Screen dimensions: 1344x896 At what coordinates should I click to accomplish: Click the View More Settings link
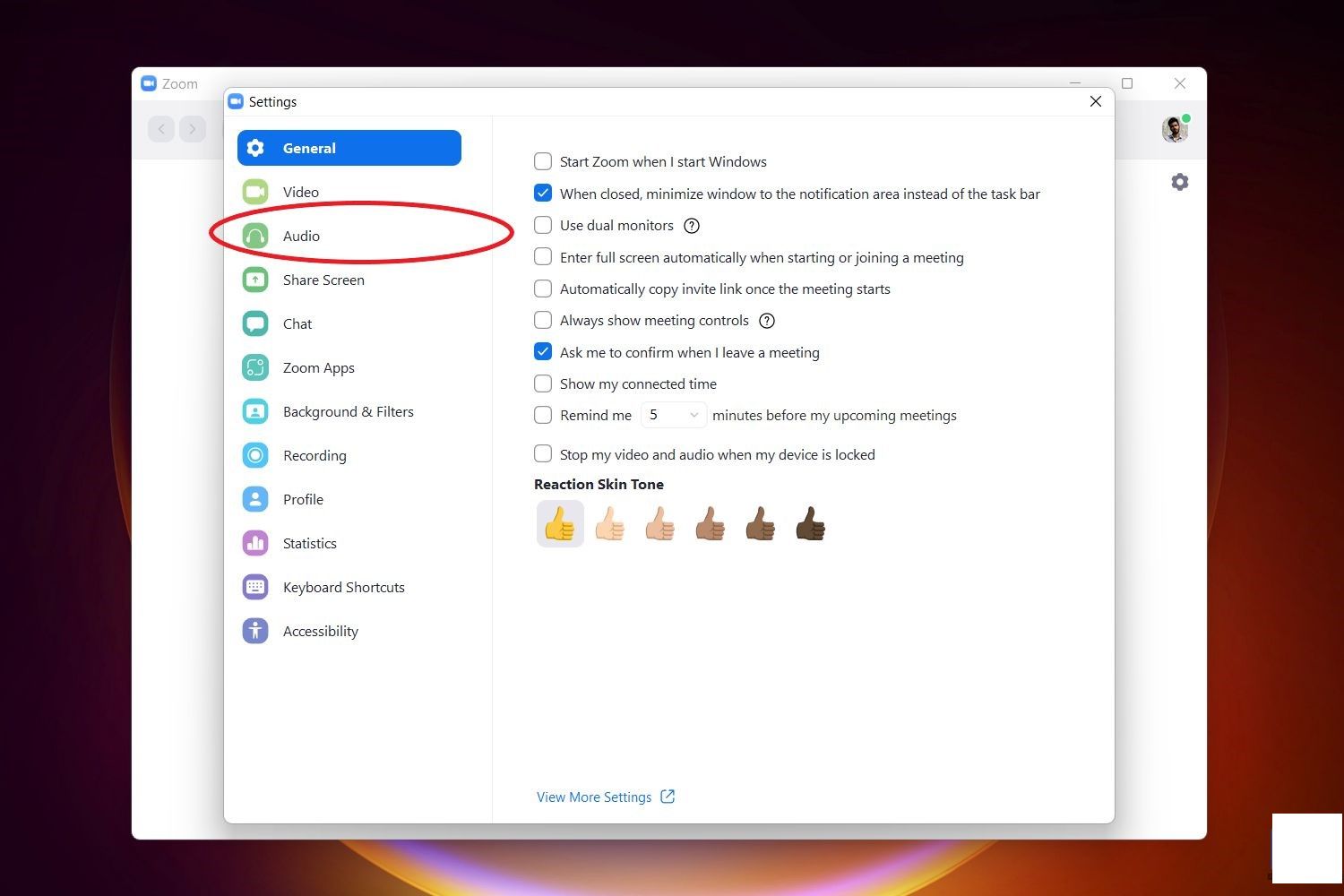(594, 797)
